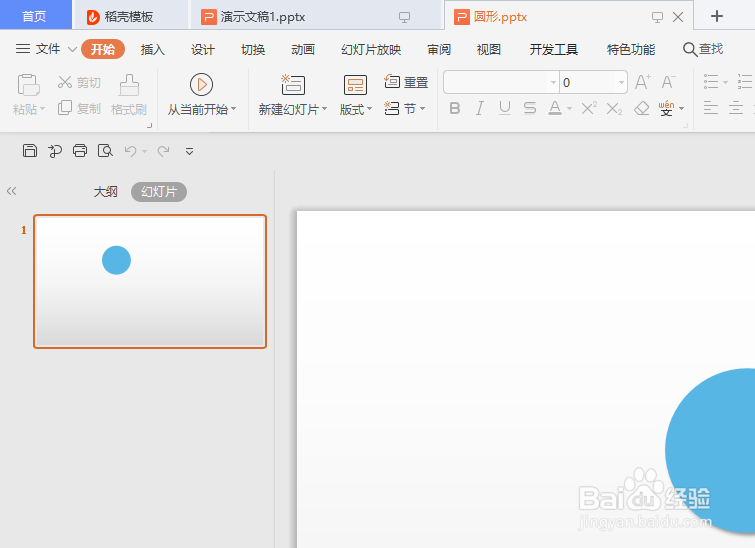Open the Slide Show (幻灯片放映) tab
The height and width of the screenshot is (548, 755).
click(x=371, y=49)
